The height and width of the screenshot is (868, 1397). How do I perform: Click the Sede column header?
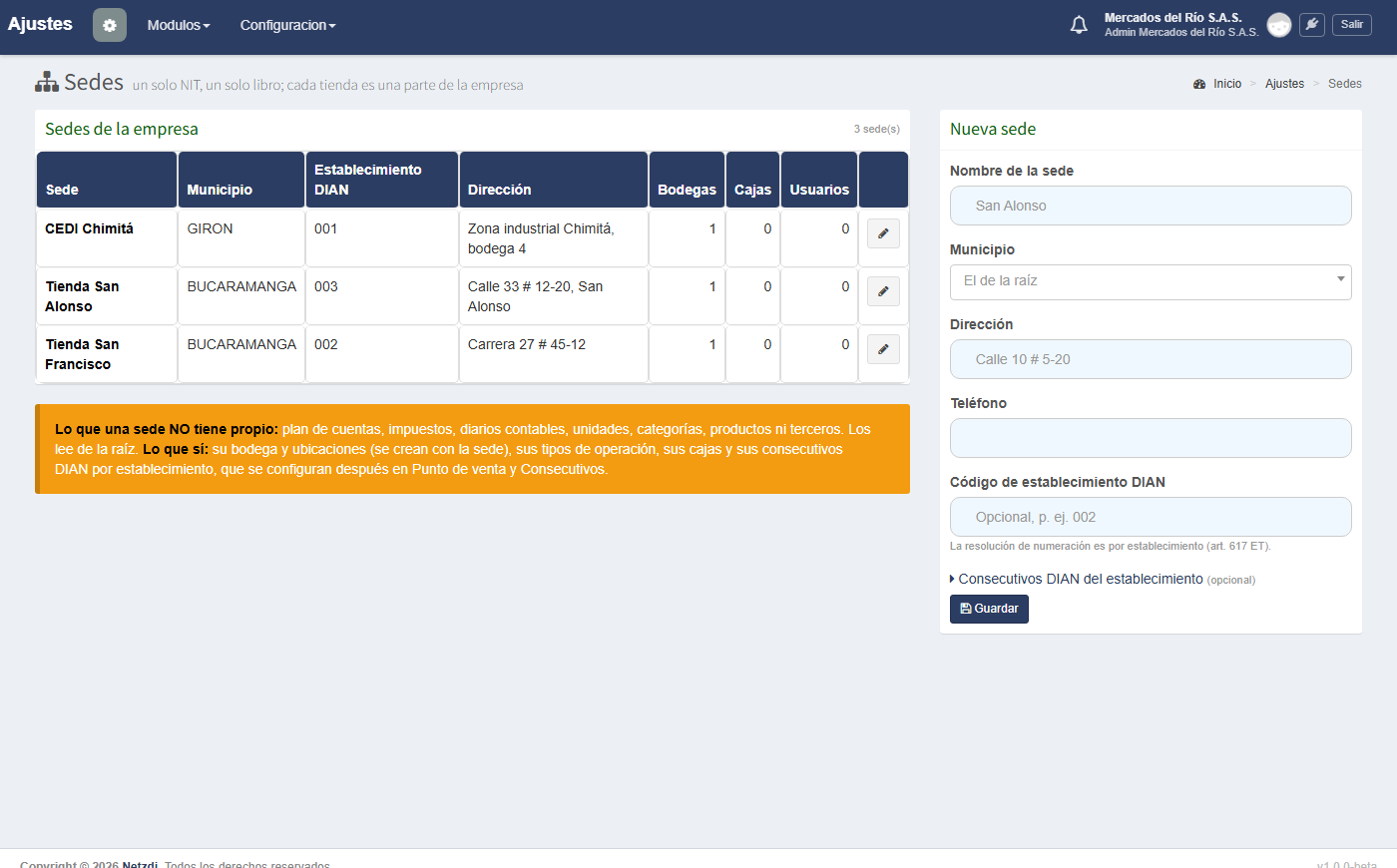coord(107,180)
